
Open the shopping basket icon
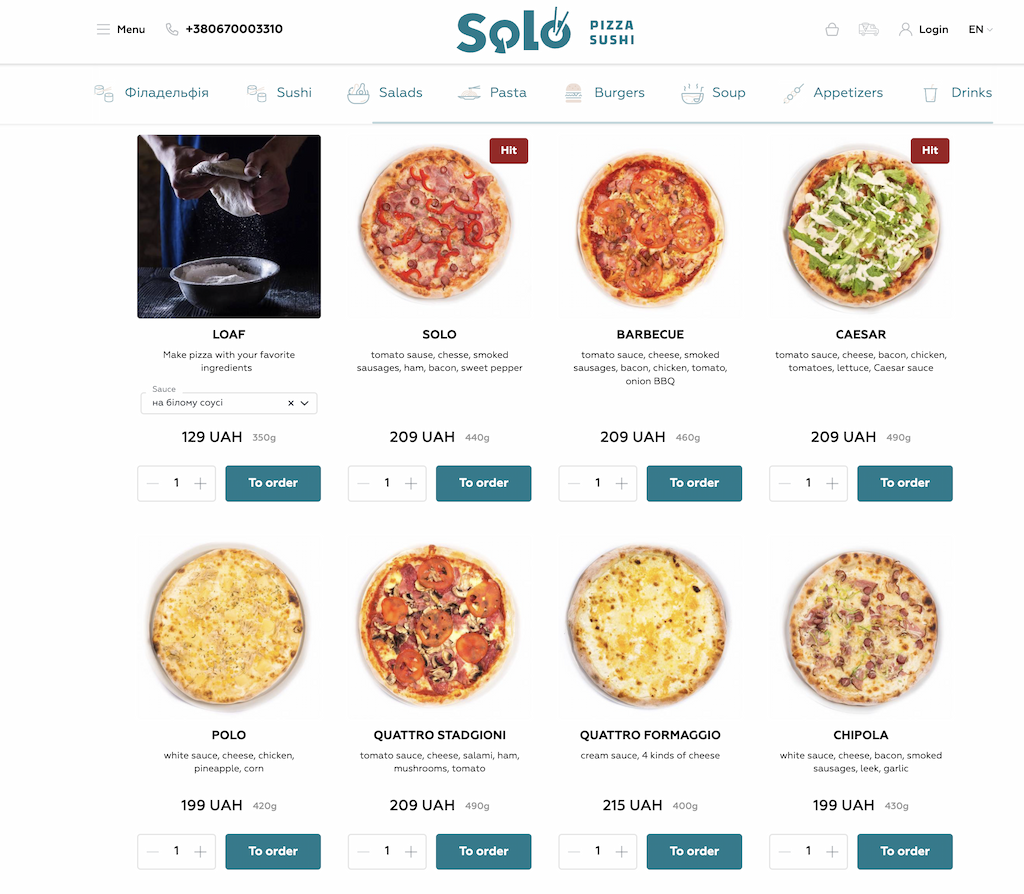click(x=831, y=29)
